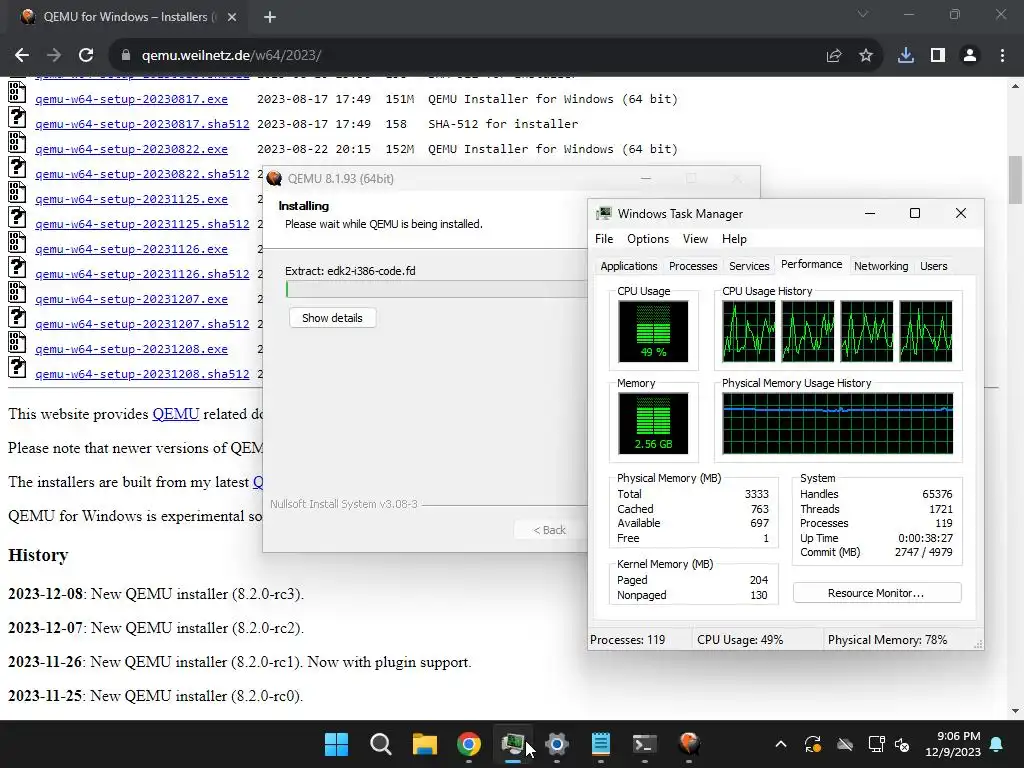Open Notepad icon in taskbar

[x=601, y=744]
